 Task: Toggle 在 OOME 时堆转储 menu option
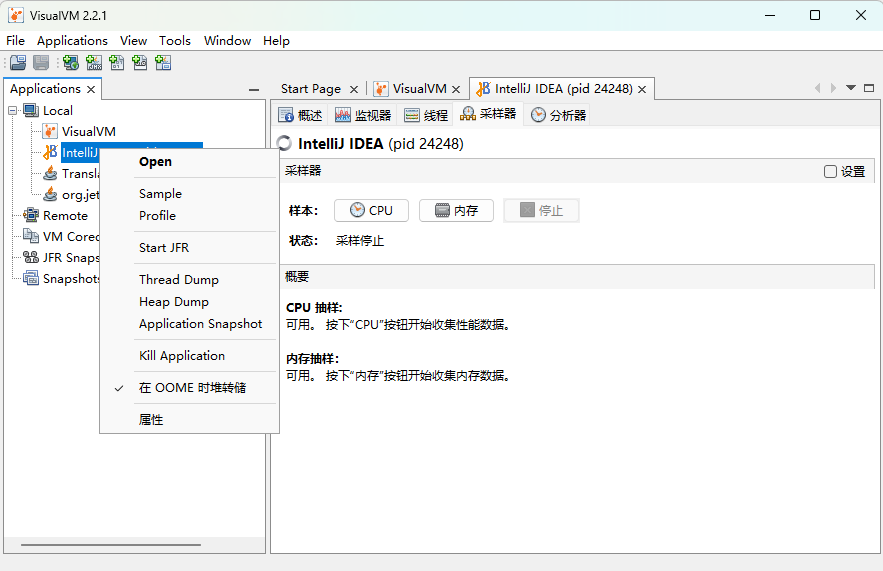tap(191, 387)
